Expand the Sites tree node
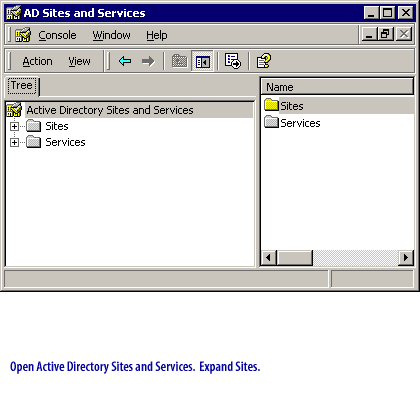The image size is (420, 400). coord(14,126)
